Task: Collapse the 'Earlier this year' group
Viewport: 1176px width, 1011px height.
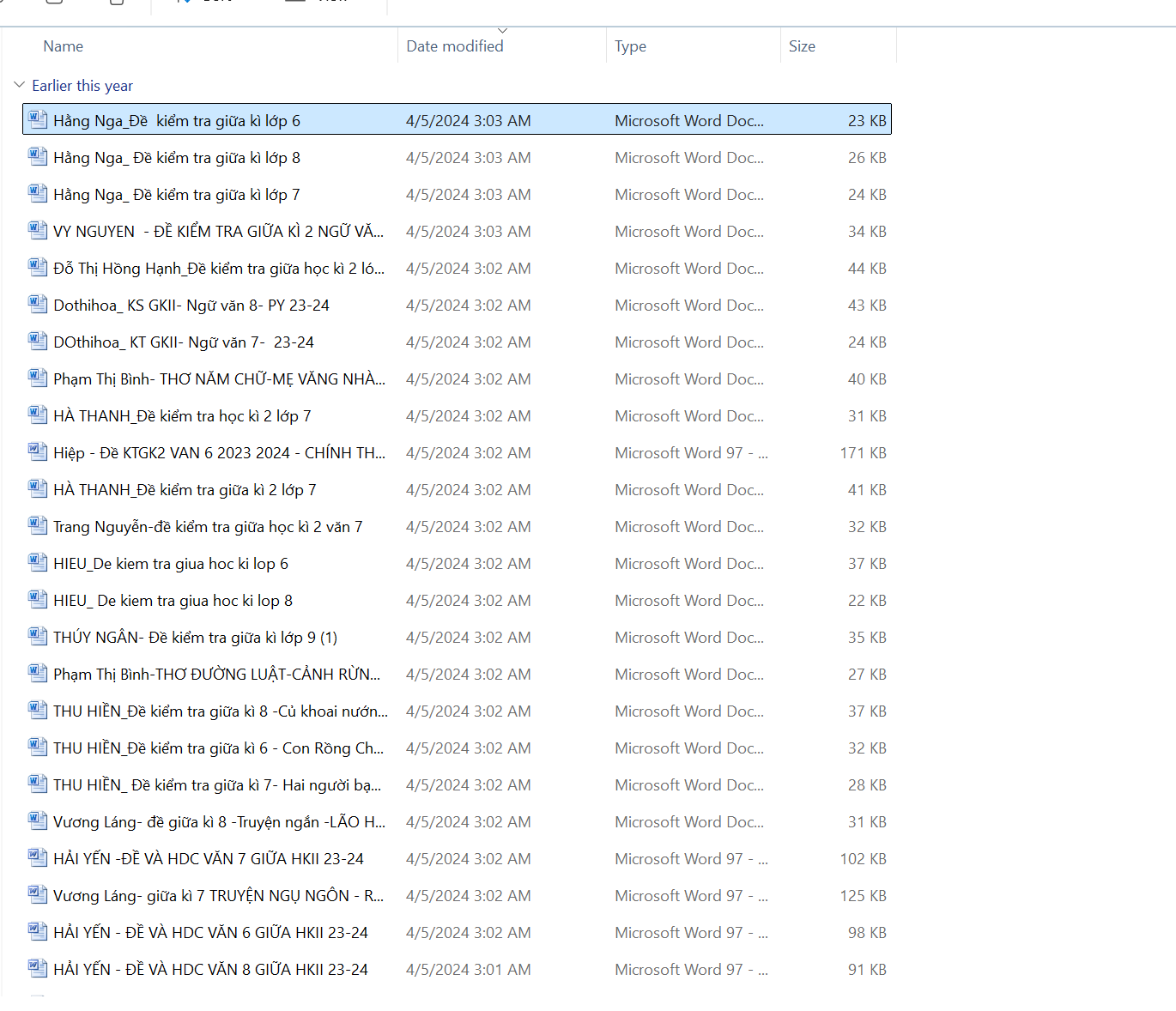Action: click(x=19, y=85)
